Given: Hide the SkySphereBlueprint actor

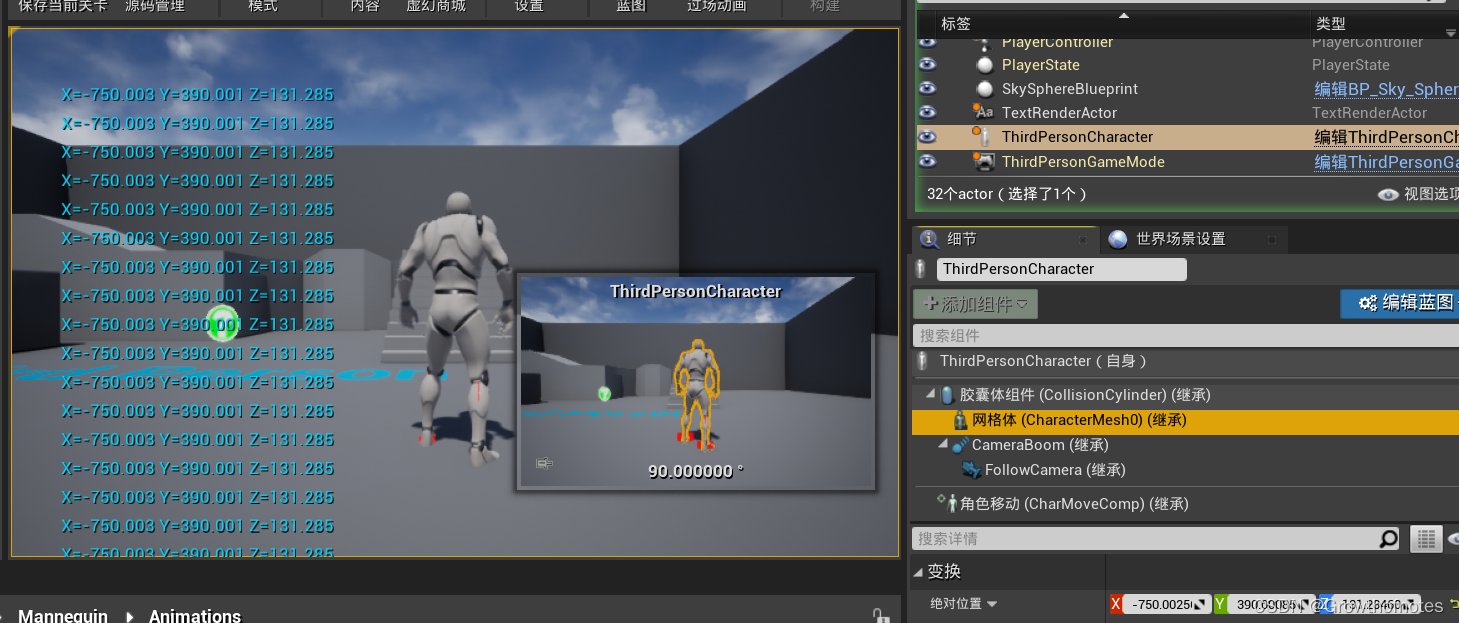Looking at the screenshot, I should [x=927, y=89].
